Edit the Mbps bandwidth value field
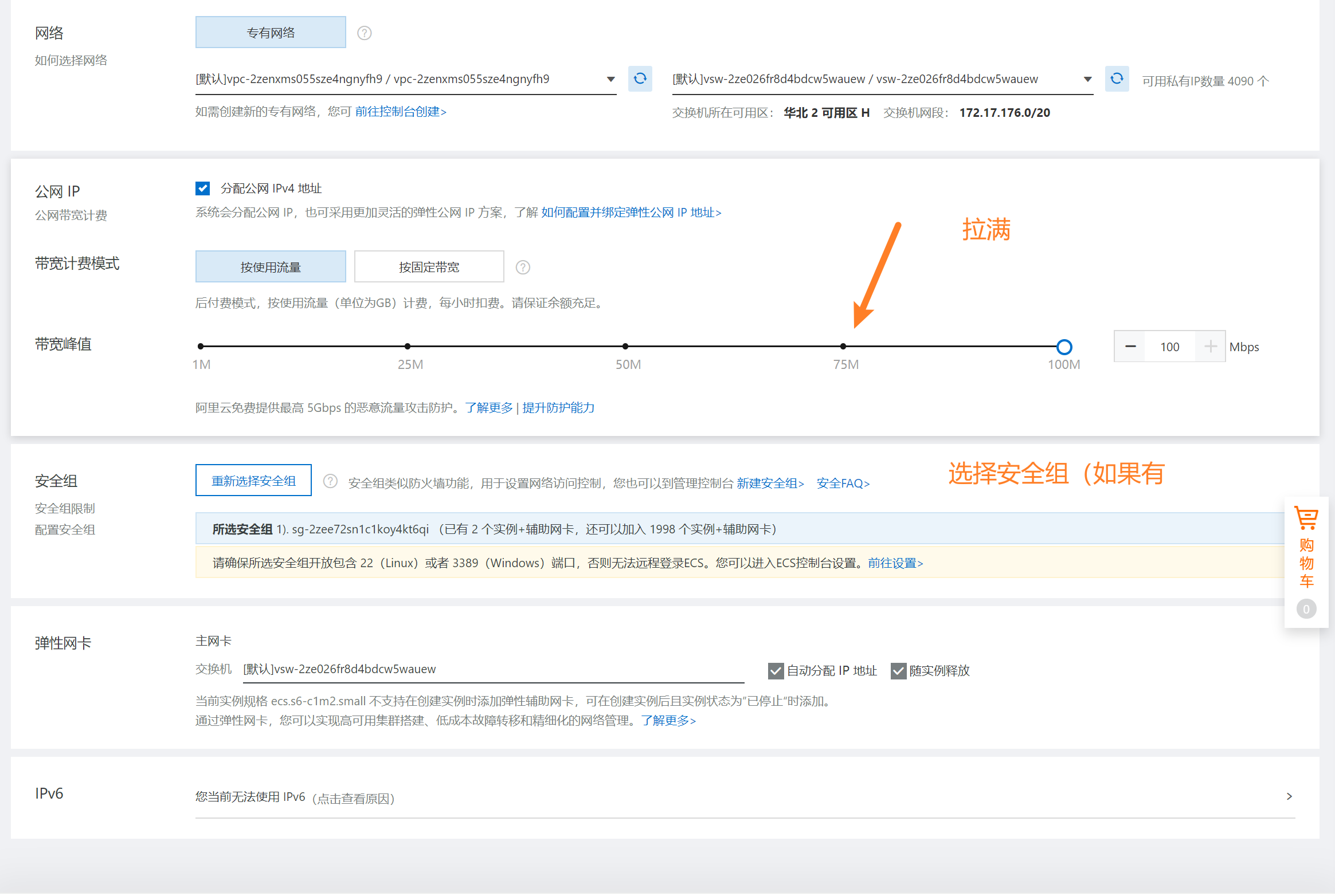1335x896 pixels. pos(1169,346)
